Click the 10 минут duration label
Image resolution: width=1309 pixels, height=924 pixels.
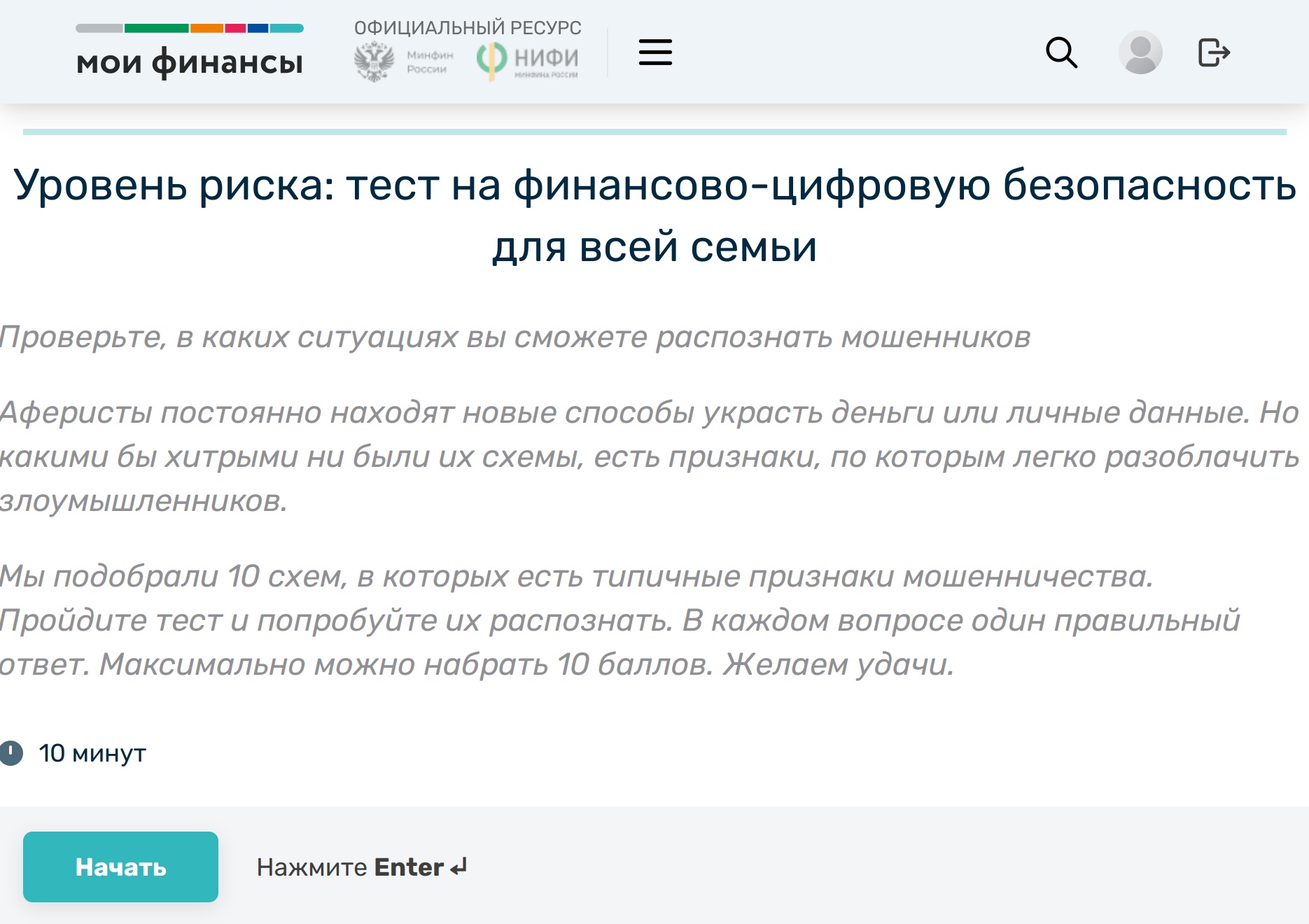[x=92, y=753]
